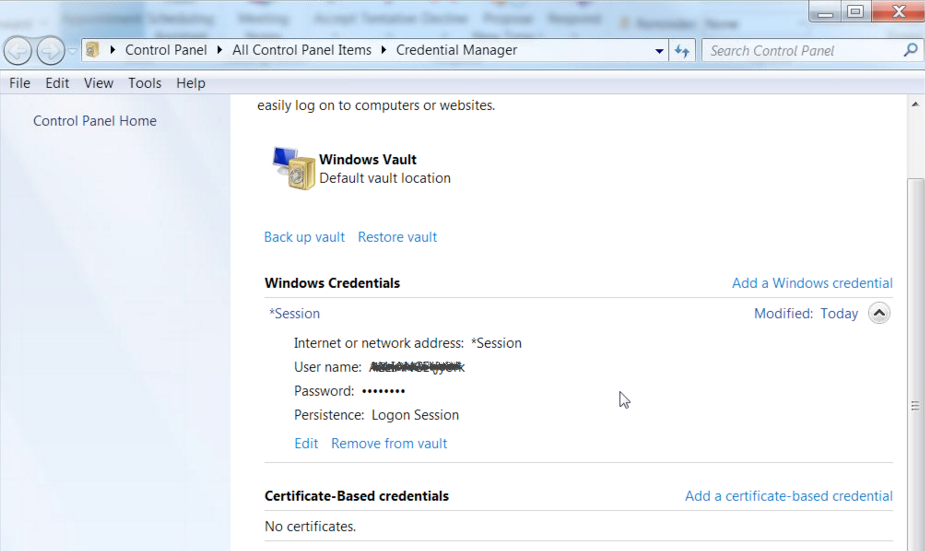Click the Back navigation arrow button
The image size is (925, 551).
(x=18, y=50)
